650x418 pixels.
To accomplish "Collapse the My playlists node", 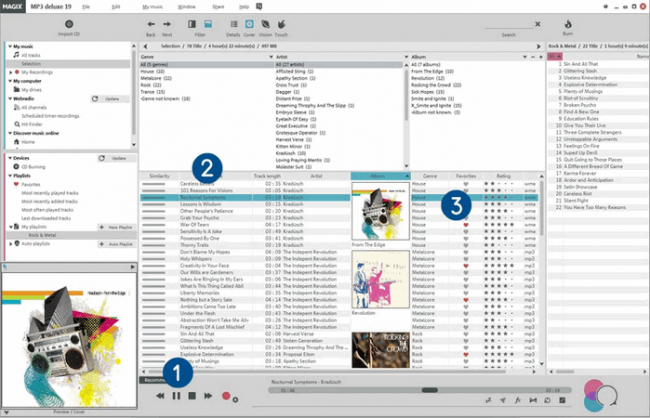I will pos(10,227).
